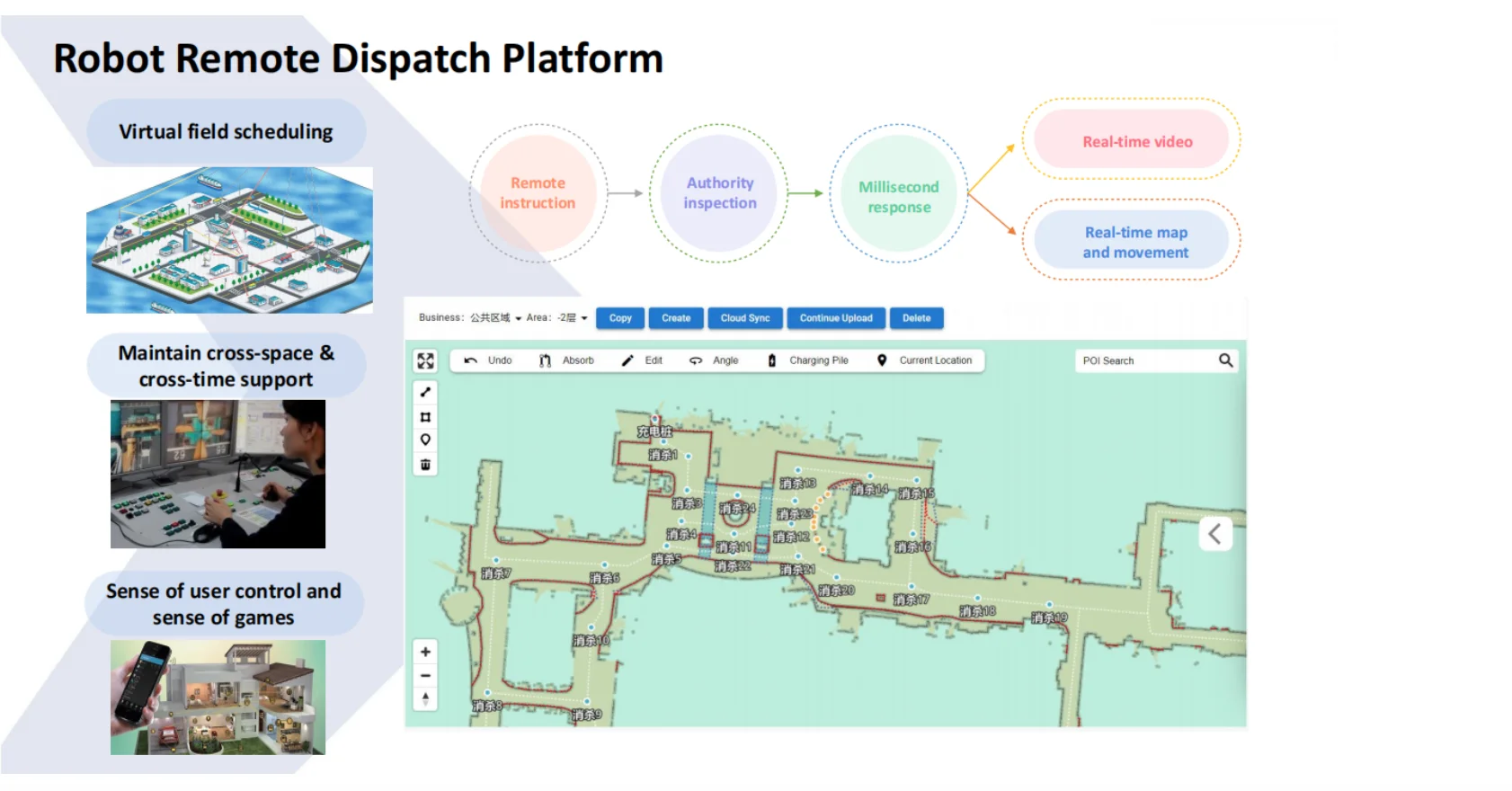Click the control room operator photo
1512x791 pixels.
tap(218, 474)
